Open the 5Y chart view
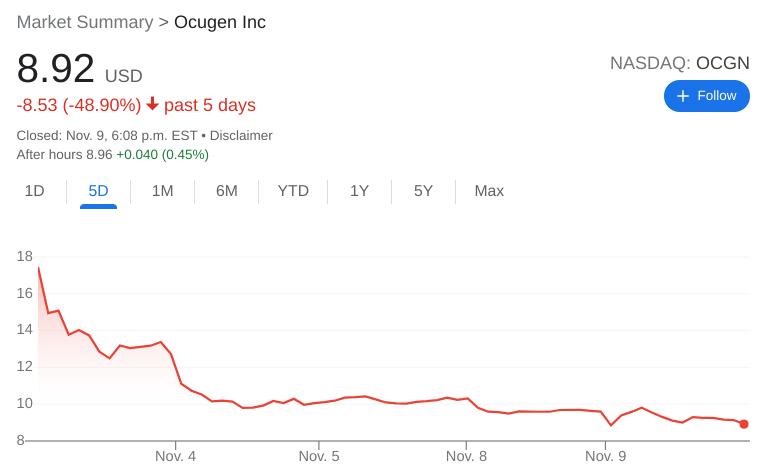 423,191
